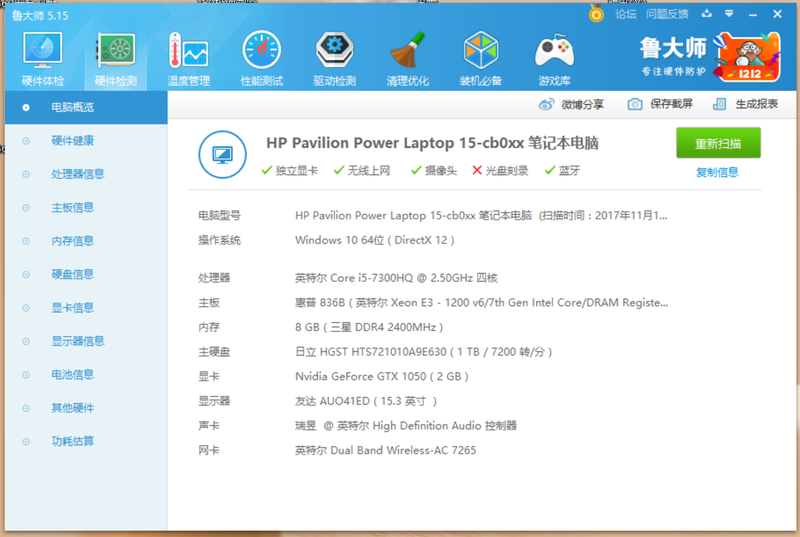The width and height of the screenshot is (800, 537).
Task: Click the 驱动检测 driver detection icon
Action: tap(334, 56)
